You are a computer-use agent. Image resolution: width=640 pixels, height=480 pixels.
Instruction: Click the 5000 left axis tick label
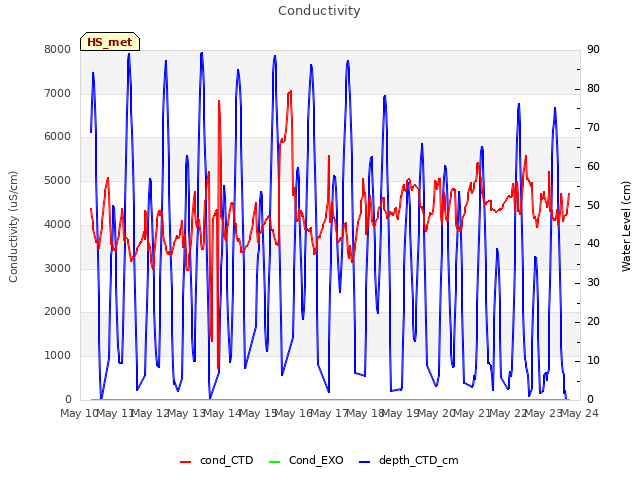(x=58, y=180)
